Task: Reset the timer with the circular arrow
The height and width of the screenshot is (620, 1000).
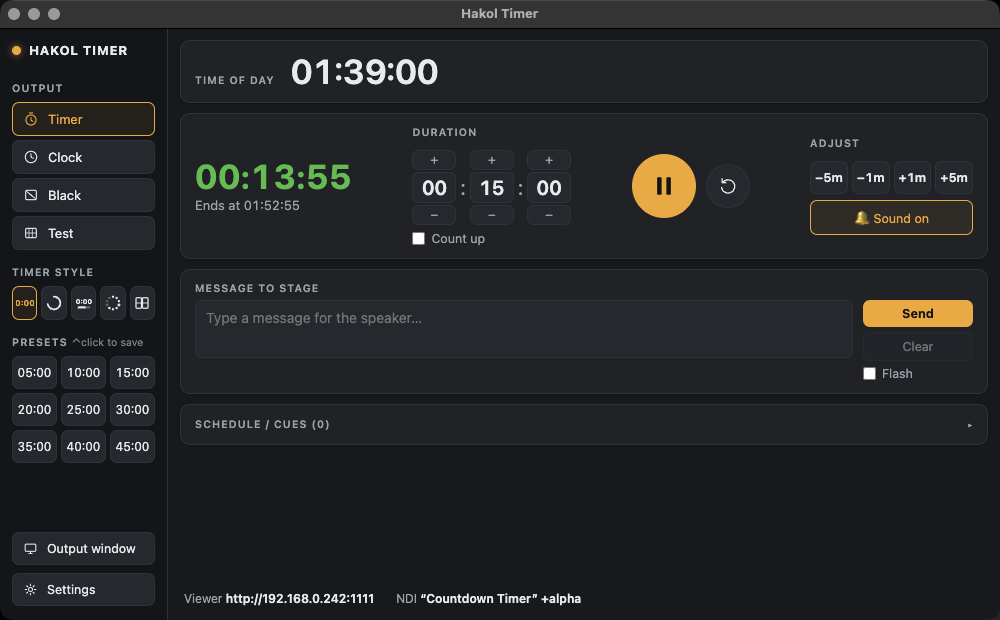Action: point(728,186)
